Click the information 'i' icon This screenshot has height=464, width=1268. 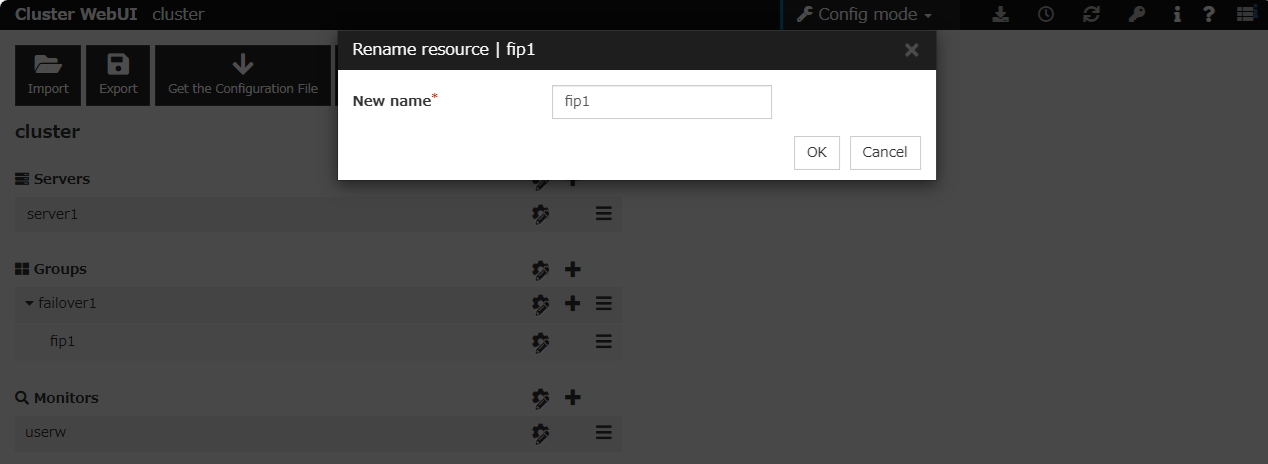(1177, 15)
